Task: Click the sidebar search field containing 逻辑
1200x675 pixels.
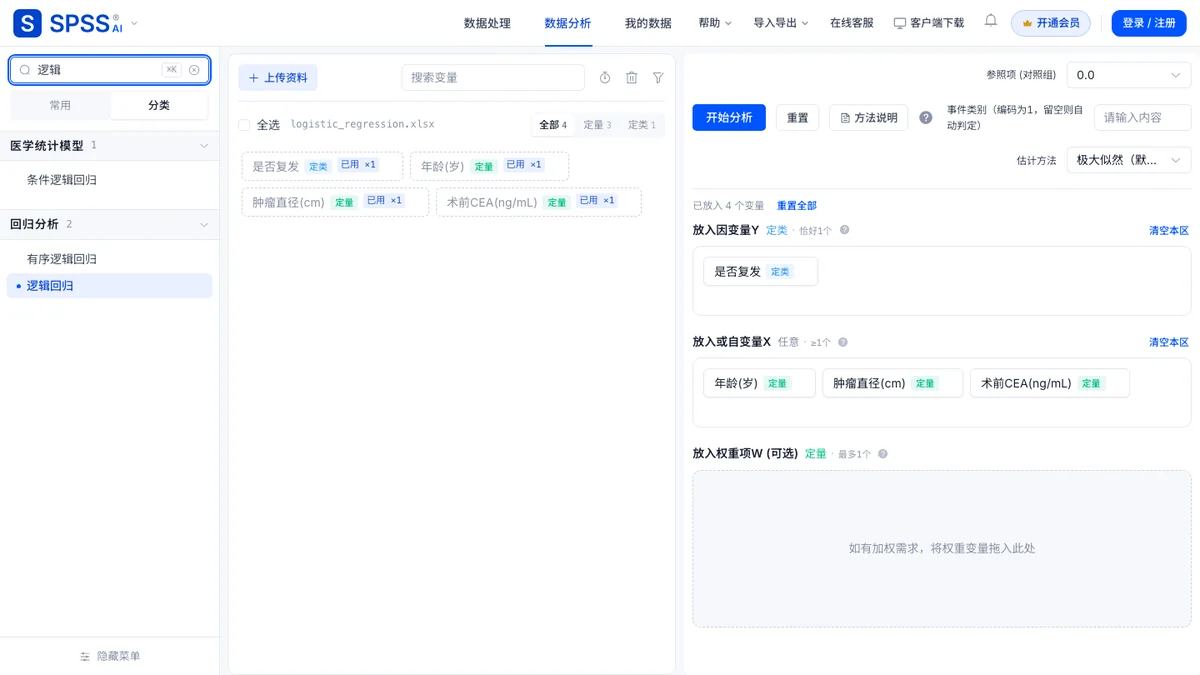Action: point(110,70)
